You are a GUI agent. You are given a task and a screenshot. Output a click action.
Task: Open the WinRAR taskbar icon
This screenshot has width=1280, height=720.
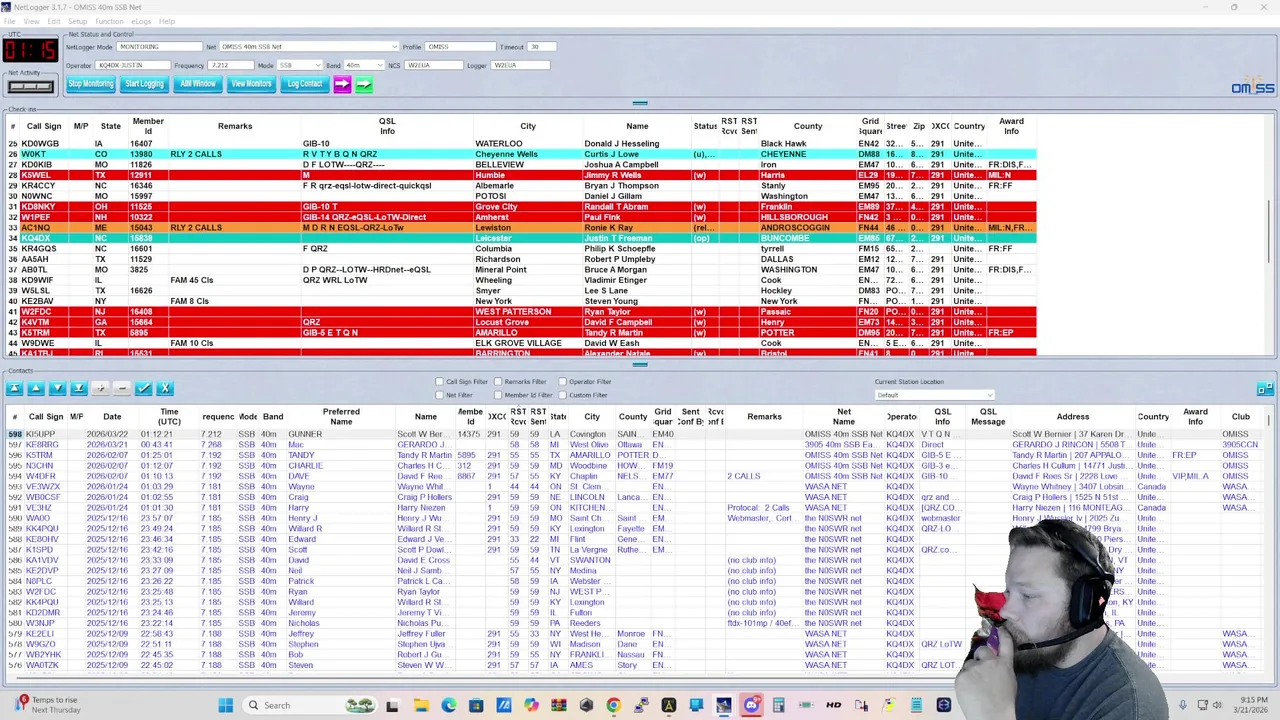(558, 705)
